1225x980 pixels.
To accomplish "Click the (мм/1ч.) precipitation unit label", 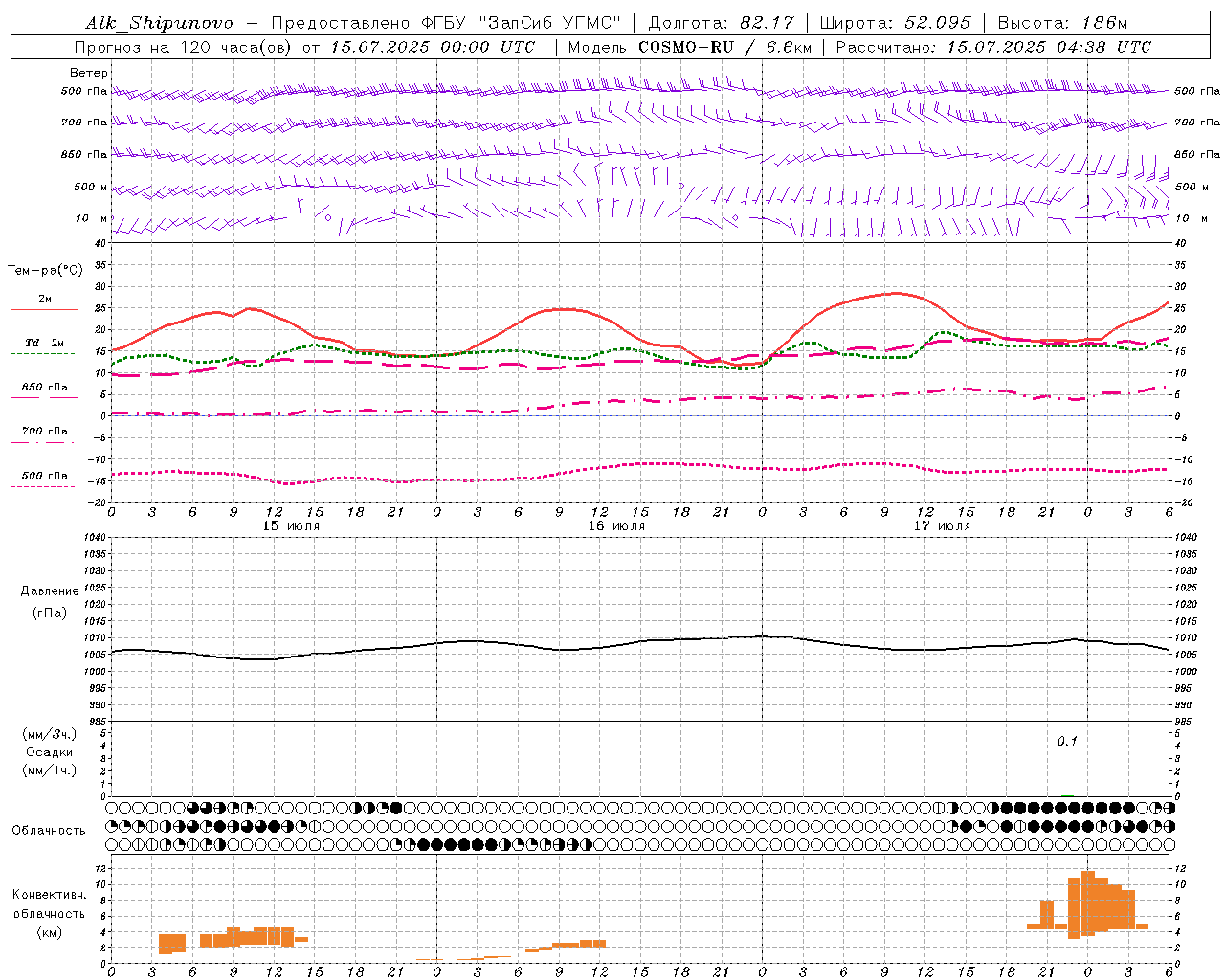I will tap(50, 770).
